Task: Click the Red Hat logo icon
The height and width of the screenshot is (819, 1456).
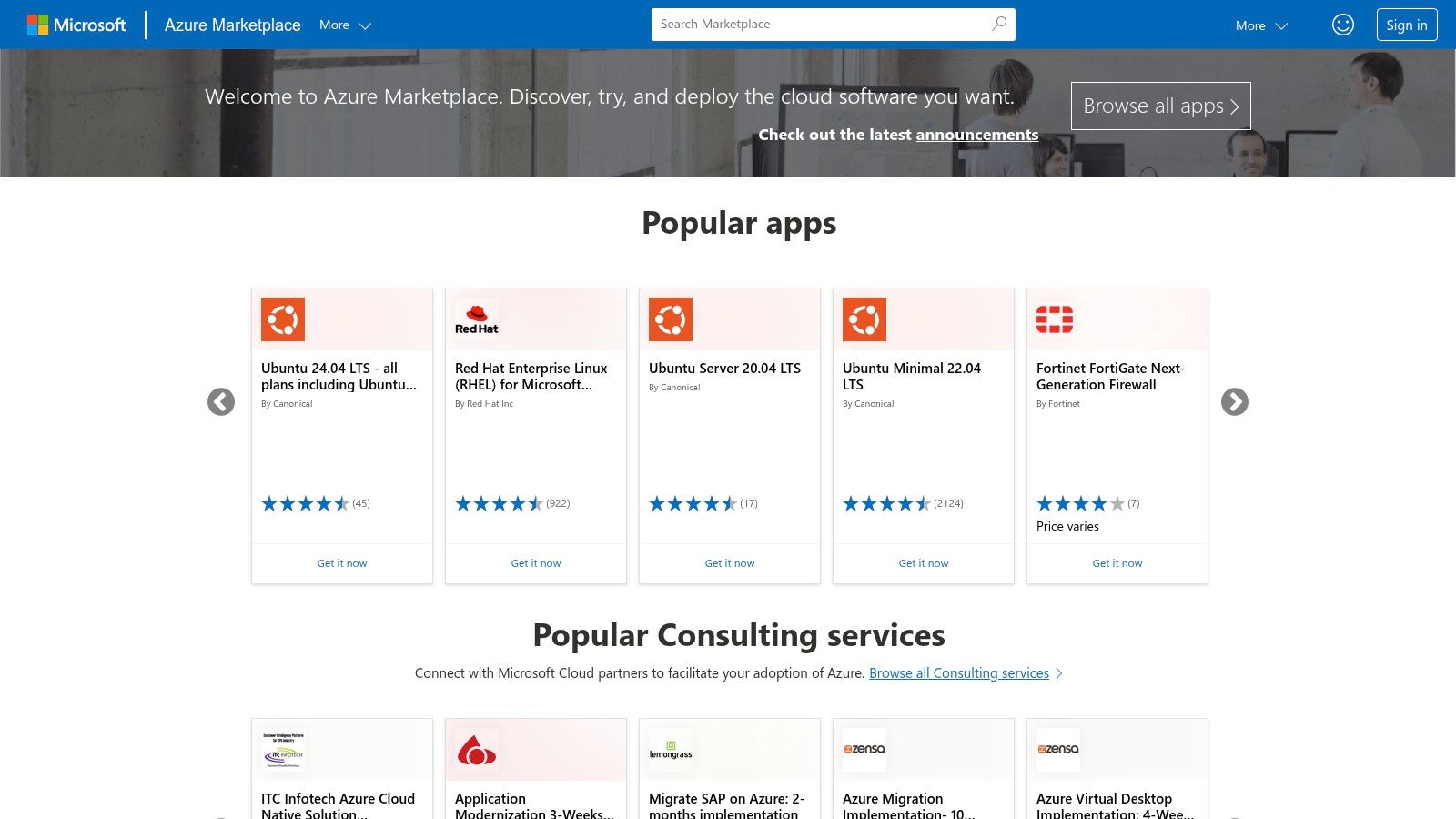Action: click(477, 319)
